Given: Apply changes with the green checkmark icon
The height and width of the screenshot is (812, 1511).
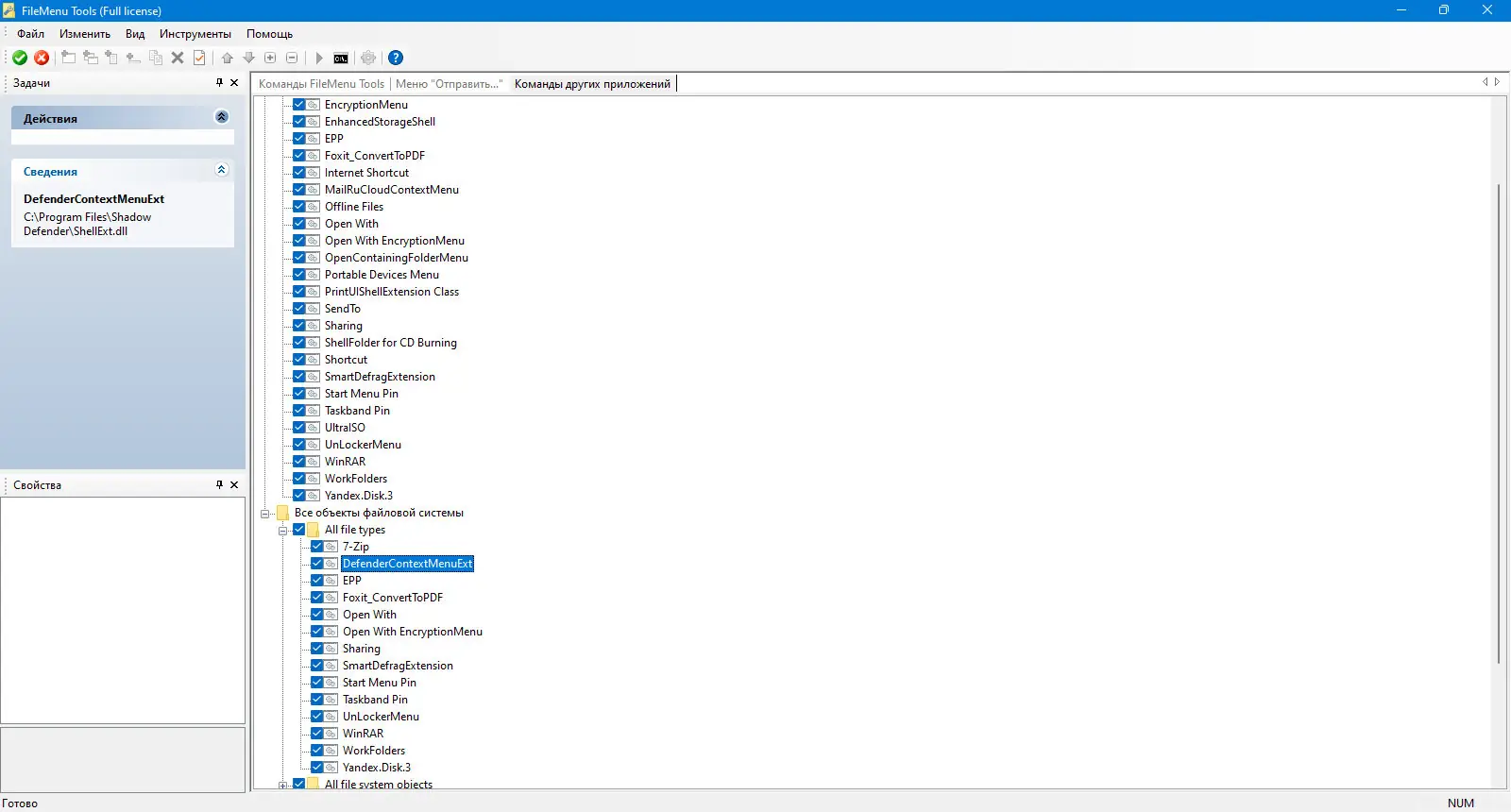Looking at the screenshot, I should click(20, 58).
